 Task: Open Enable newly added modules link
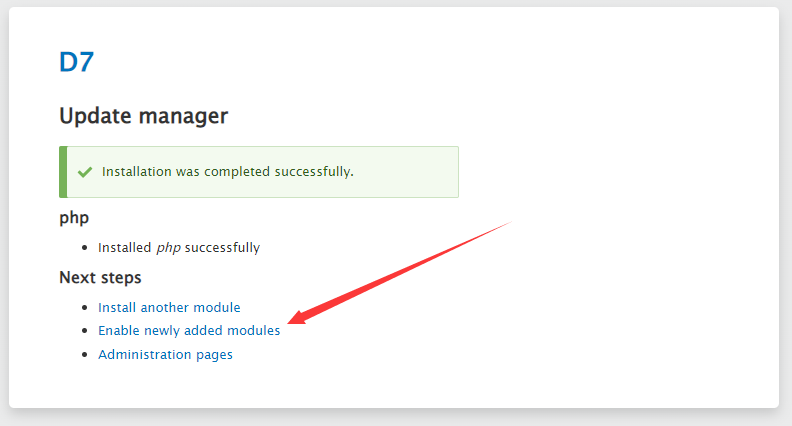pyautogui.click(x=189, y=330)
